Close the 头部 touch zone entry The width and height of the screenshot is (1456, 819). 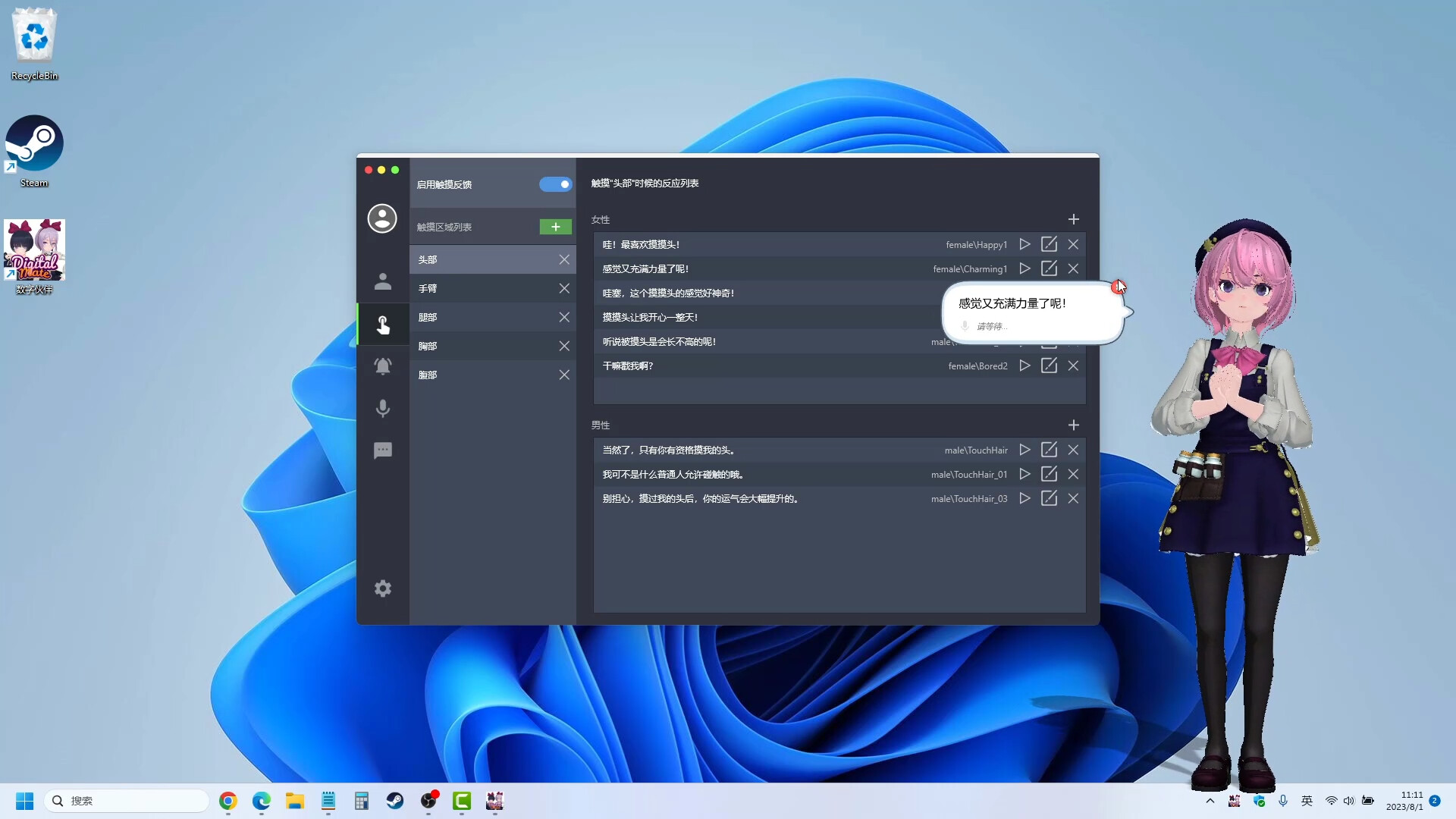564,259
